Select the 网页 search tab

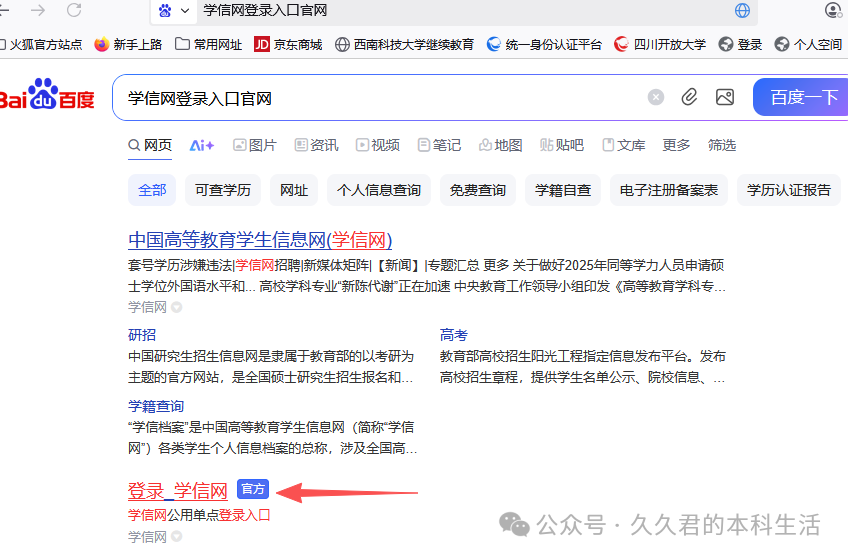pos(150,145)
